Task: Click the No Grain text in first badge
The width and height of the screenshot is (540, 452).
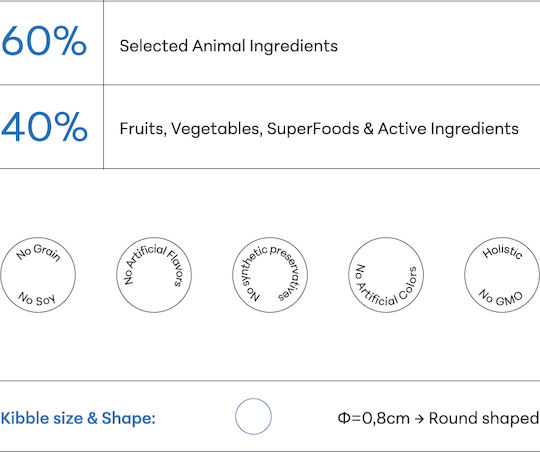Action: pyautogui.click(x=38, y=252)
